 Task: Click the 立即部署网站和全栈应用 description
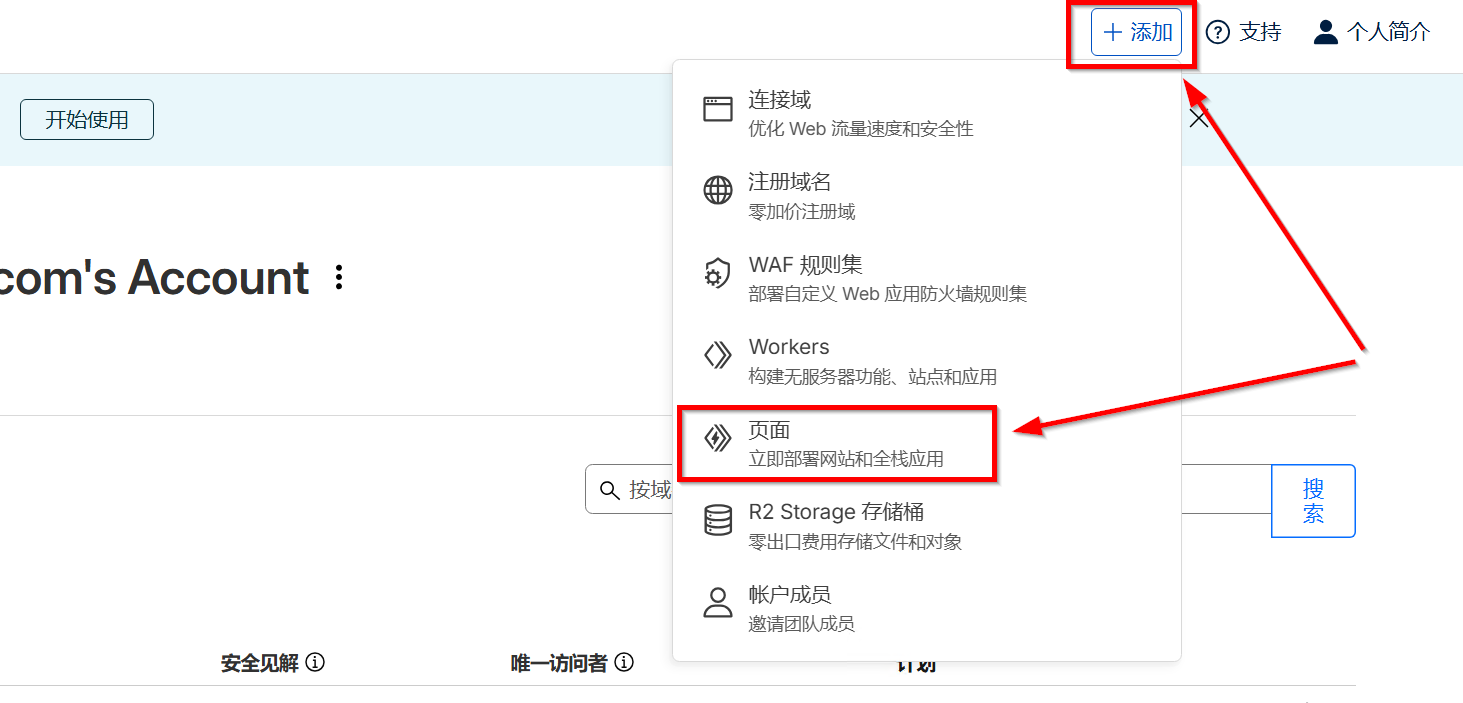tap(846, 460)
